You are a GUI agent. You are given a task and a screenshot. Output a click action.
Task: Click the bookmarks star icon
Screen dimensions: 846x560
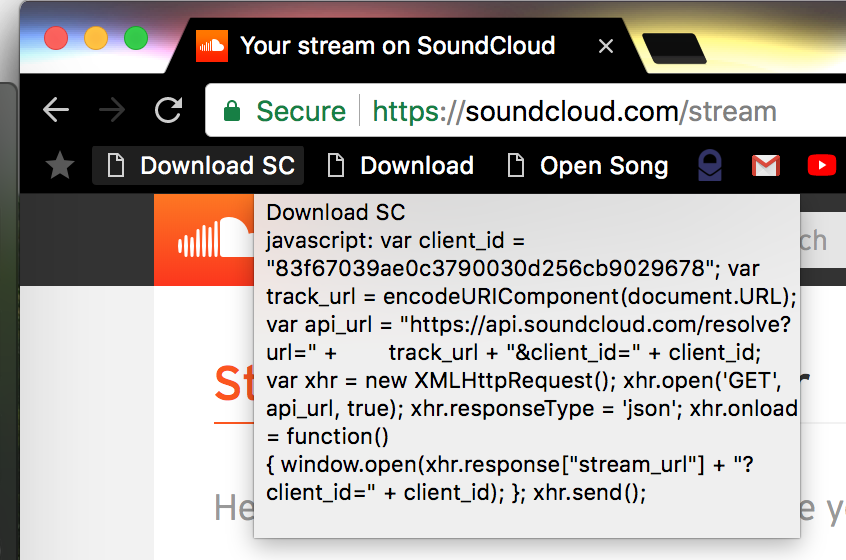[61, 166]
